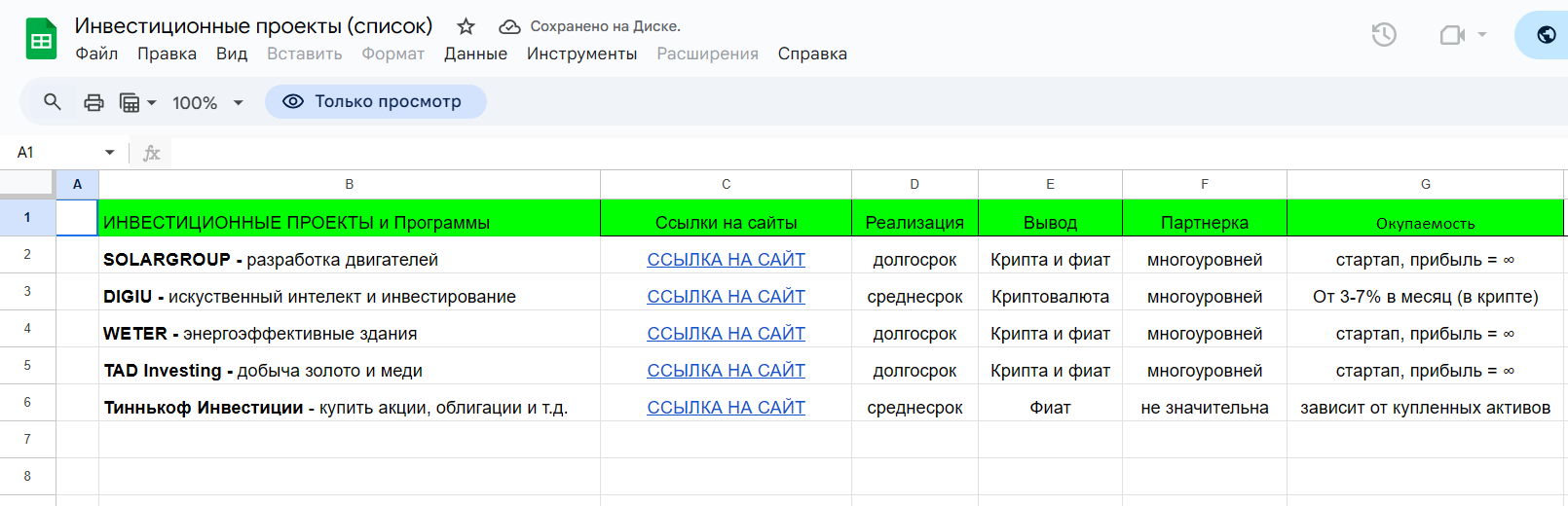Click the DIGIU - искуственный интелект cell

pos(350,292)
